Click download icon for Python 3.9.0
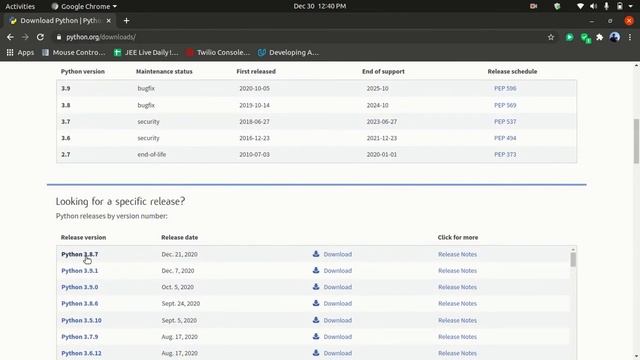The height and width of the screenshot is (360, 640). click(x=316, y=287)
